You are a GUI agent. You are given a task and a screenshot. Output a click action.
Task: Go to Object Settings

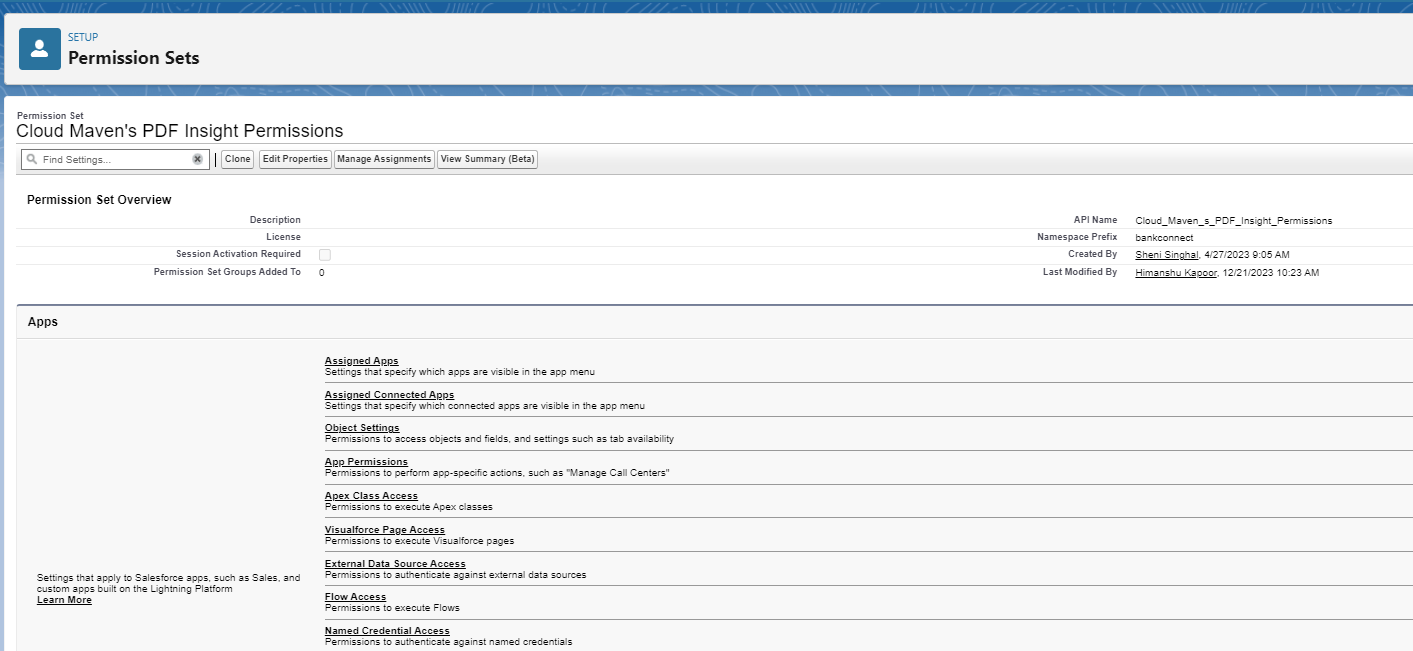tap(362, 428)
